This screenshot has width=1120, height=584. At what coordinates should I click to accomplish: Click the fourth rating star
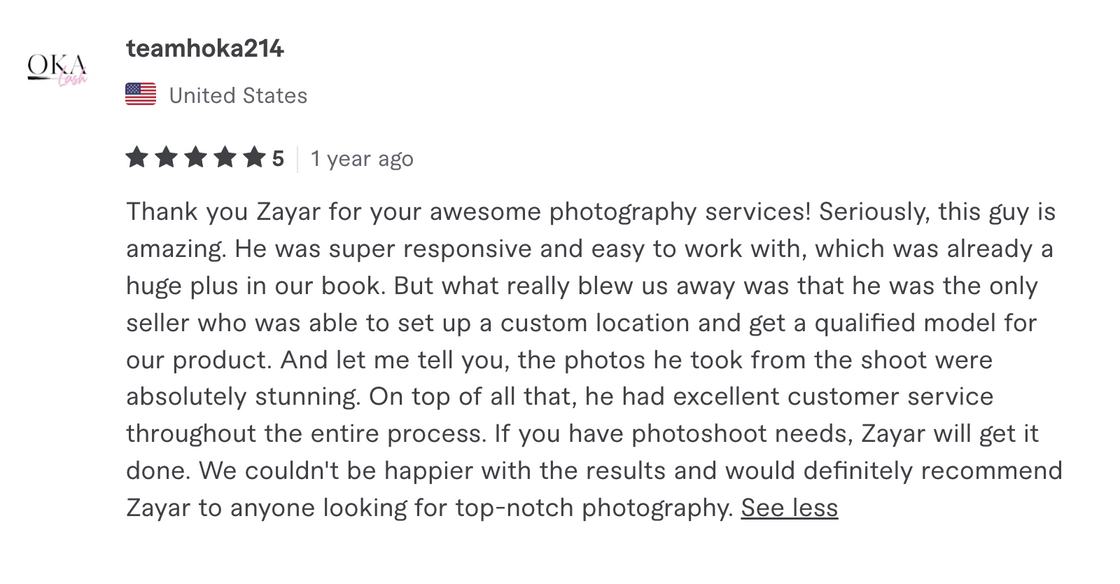pyautogui.click(x=225, y=158)
